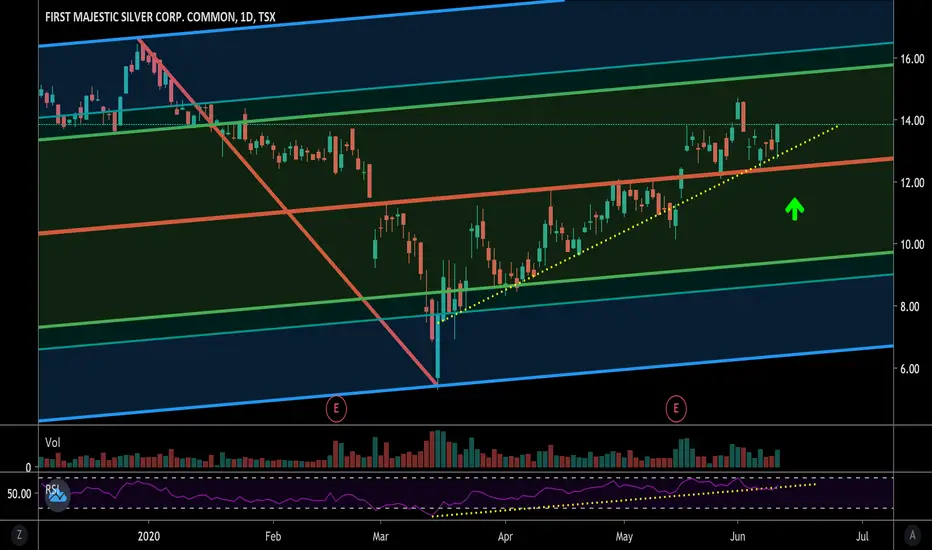This screenshot has width=932, height=550.
Task: Click the 2020 date axis label
Action: (149, 536)
